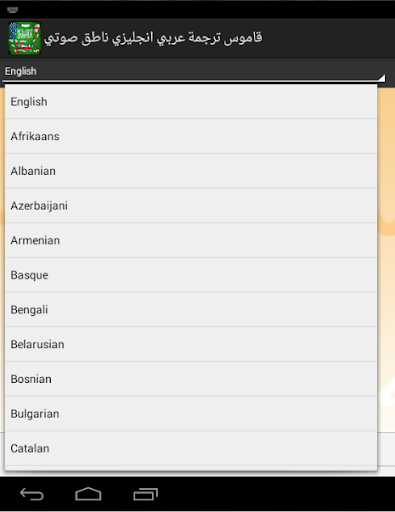Choose Albanian in the dropdown list
This screenshot has width=395, height=512.
(x=191, y=171)
